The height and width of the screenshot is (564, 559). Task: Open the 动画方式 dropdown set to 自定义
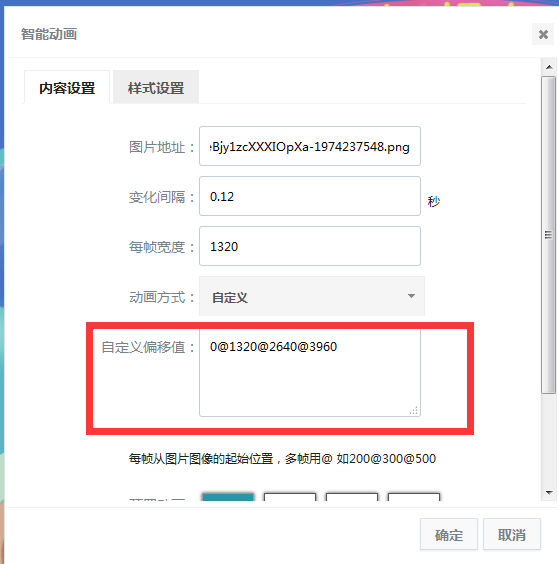pos(312,296)
